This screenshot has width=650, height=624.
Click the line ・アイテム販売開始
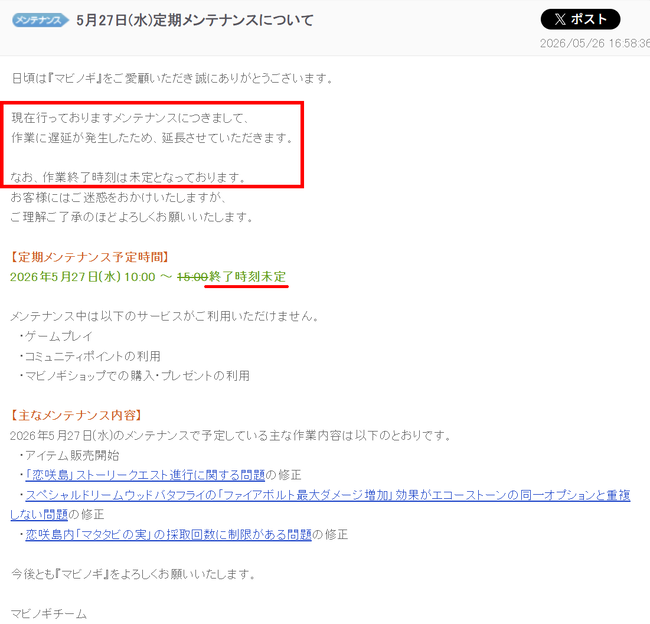pyautogui.click(x=69, y=455)
